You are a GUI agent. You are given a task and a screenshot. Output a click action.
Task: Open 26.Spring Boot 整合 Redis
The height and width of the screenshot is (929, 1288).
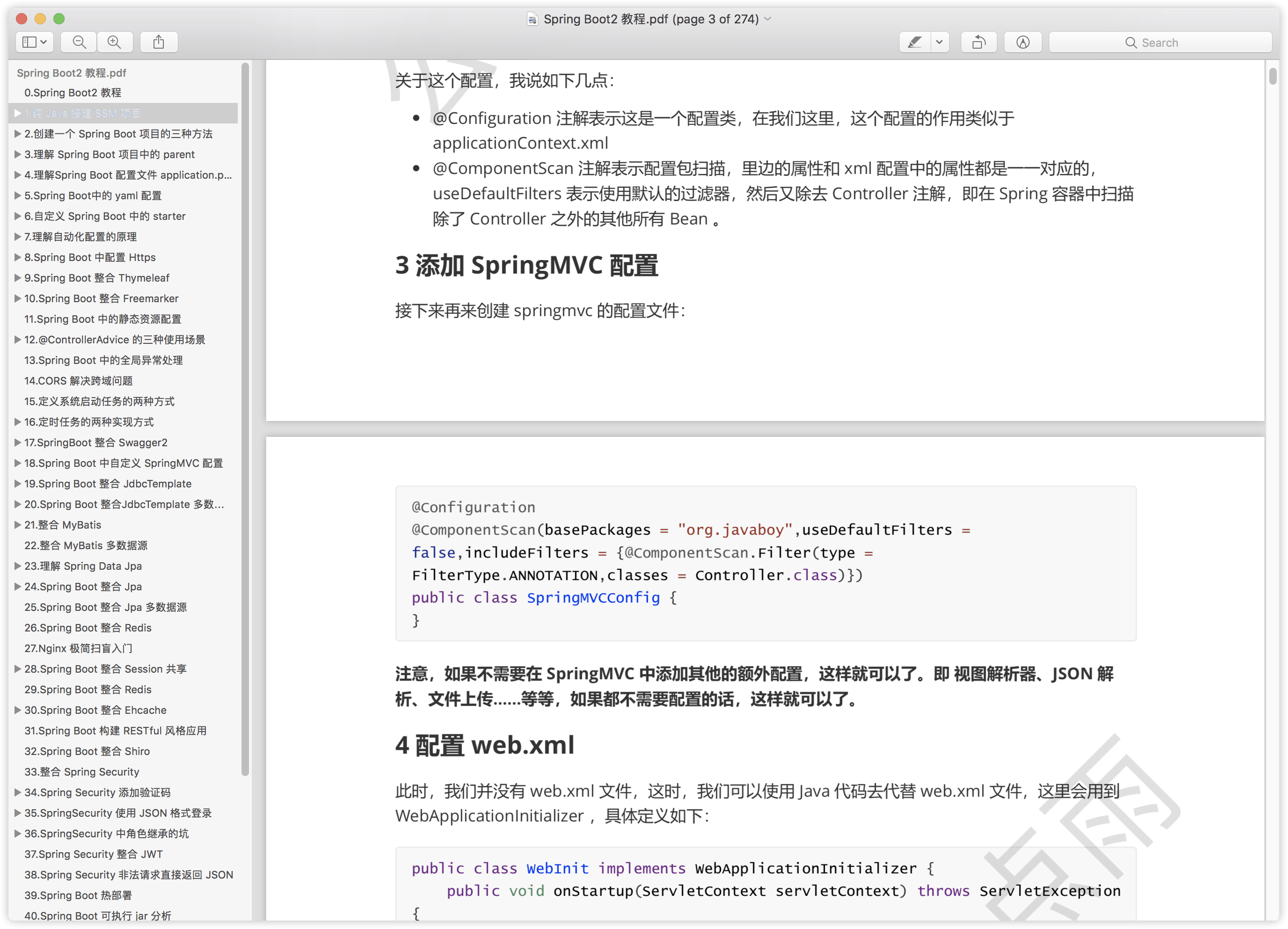pos(88,628)
